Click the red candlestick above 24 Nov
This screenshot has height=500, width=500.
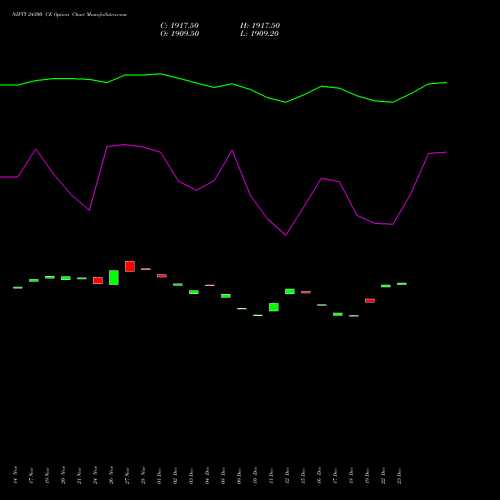coord(98,280)
